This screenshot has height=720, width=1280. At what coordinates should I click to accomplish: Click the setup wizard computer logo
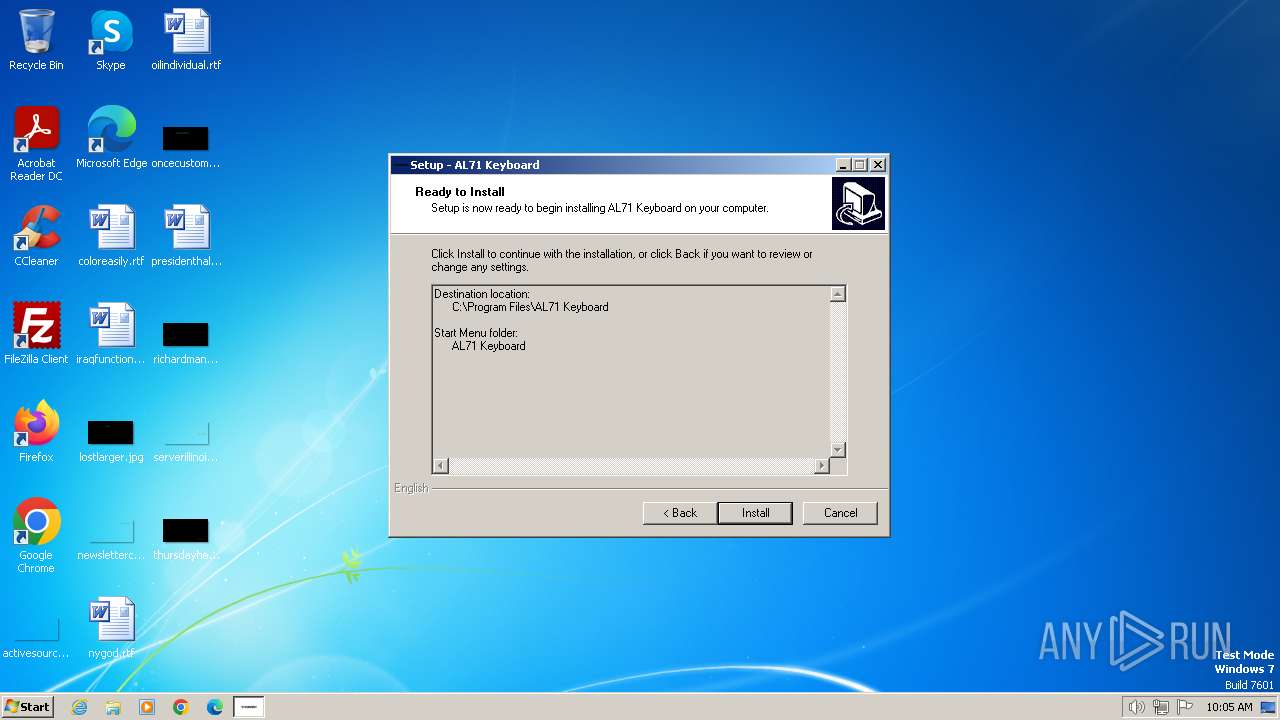858,204
